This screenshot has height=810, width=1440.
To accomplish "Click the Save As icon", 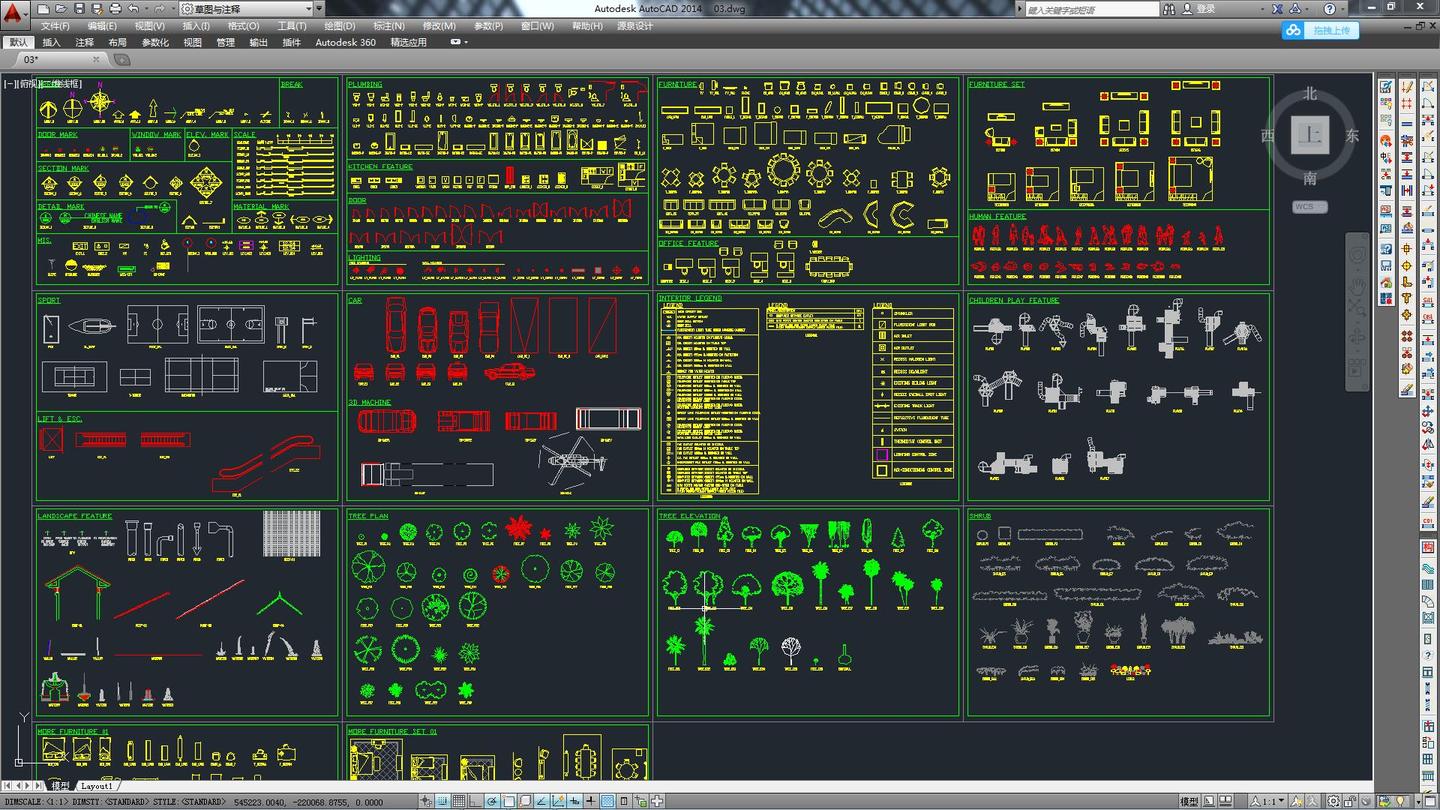I will point(97,9).
